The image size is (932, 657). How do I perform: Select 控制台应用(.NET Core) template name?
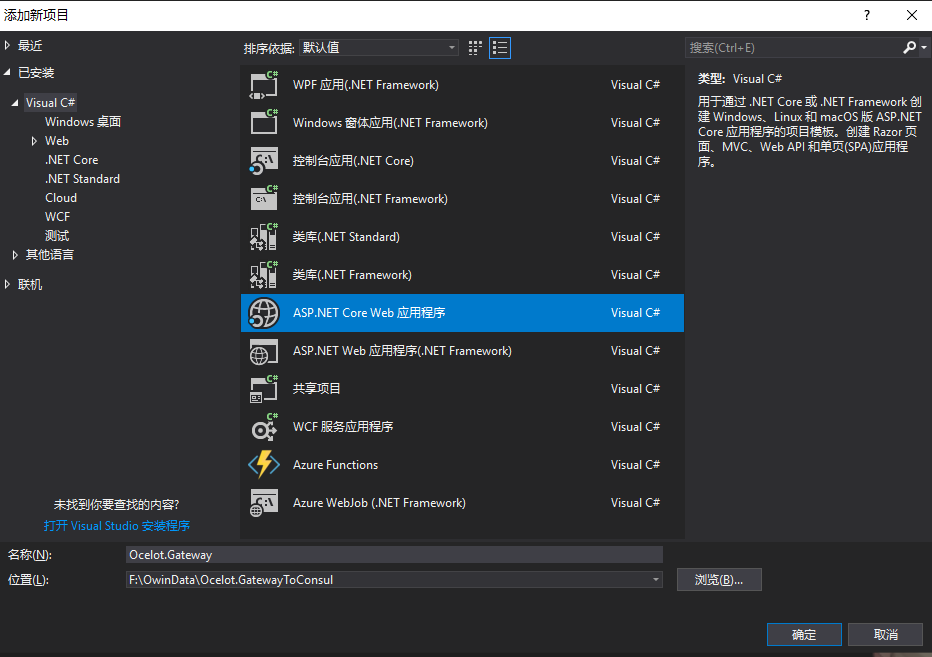(x=353, y=161)
